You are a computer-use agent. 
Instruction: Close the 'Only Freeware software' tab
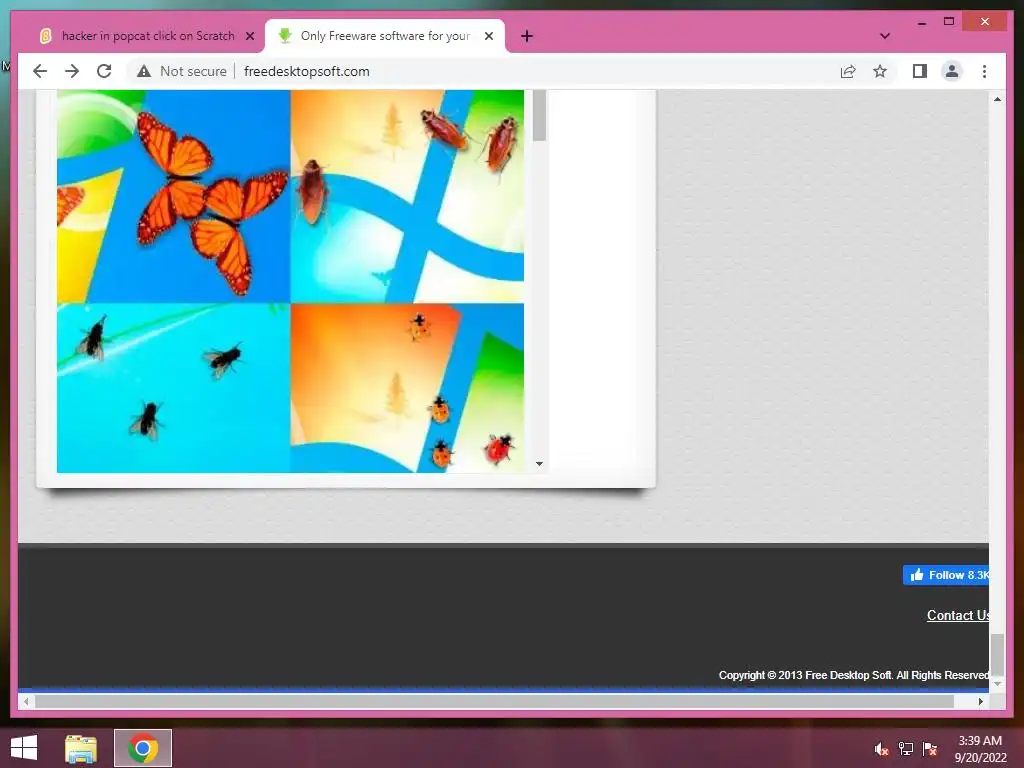coord(488,36)
